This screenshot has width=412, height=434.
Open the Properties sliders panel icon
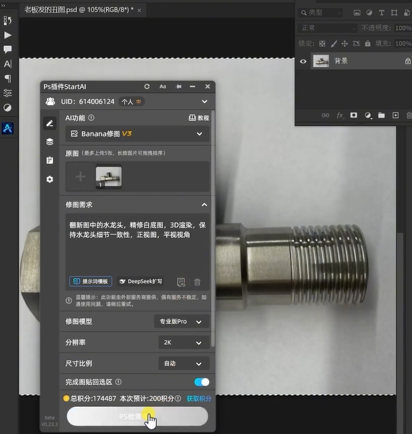pos(7,93)
